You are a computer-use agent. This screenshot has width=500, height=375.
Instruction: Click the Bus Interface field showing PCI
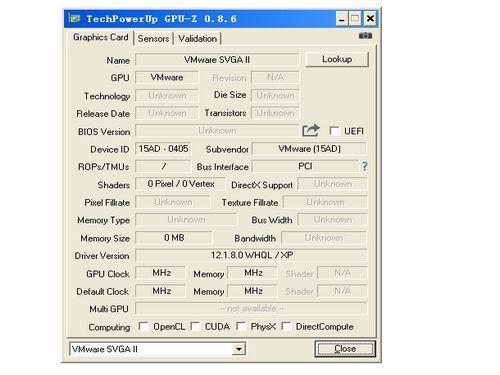coord(305,166)
